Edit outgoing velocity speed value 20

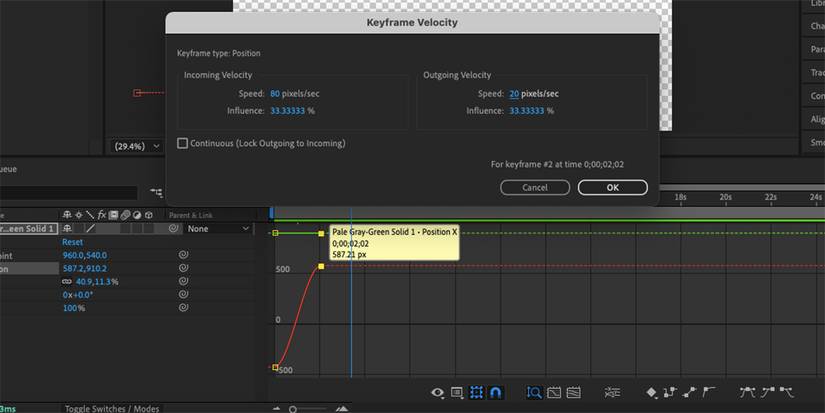pos(514,94)
